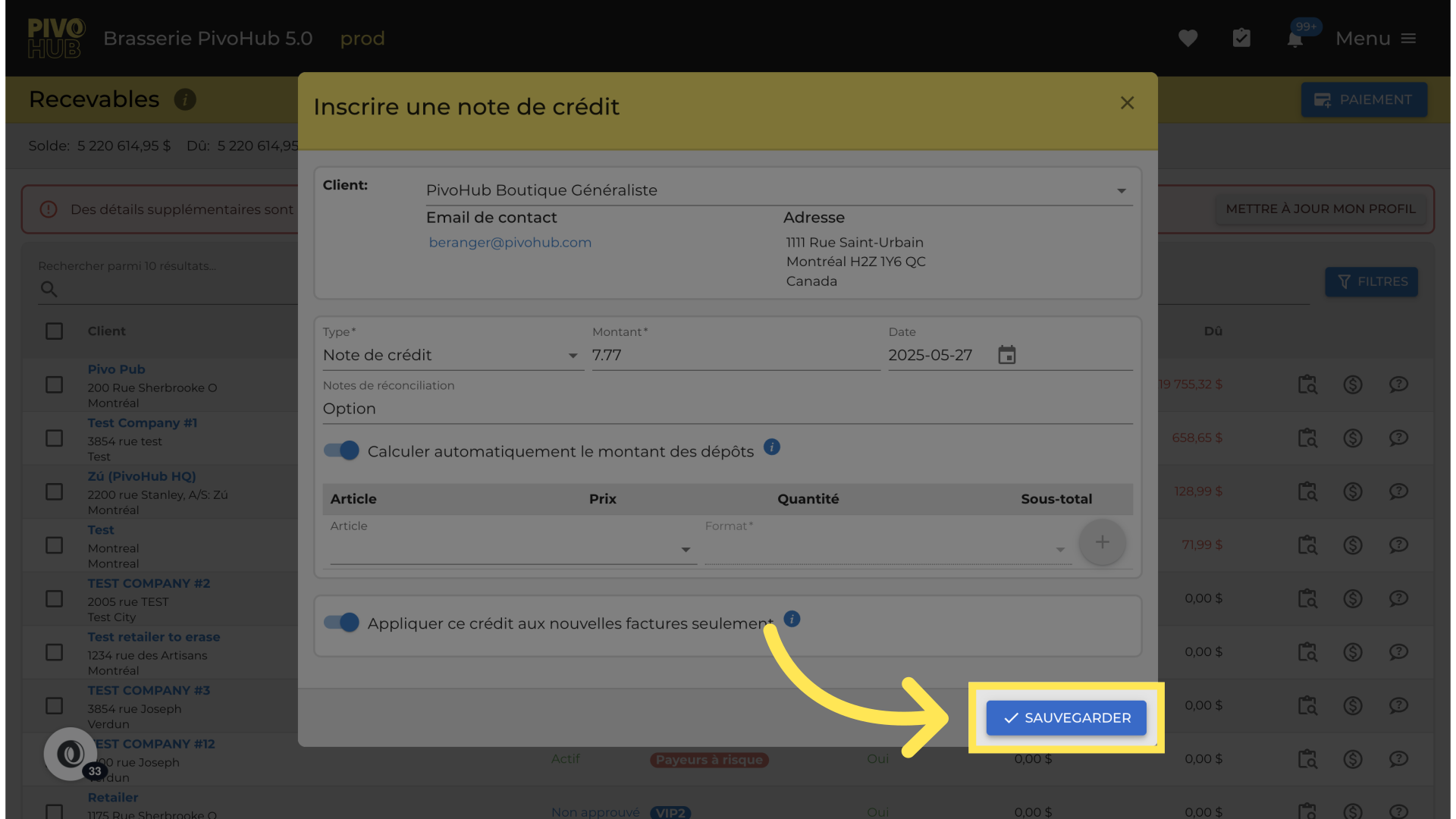Click the Recevables info icon
The image size is (1456, 819).
tap(185, 99)
